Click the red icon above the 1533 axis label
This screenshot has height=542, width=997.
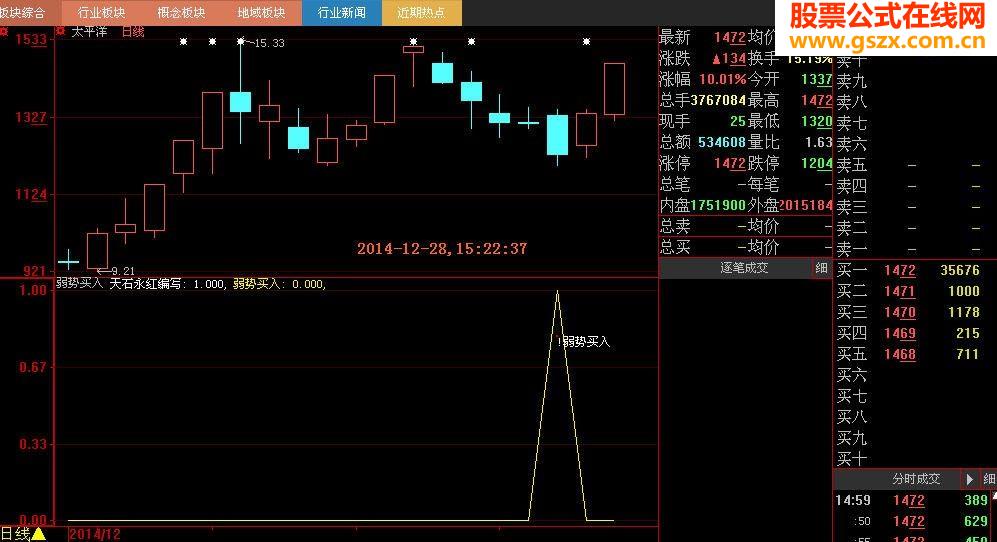tap(4, 31)
